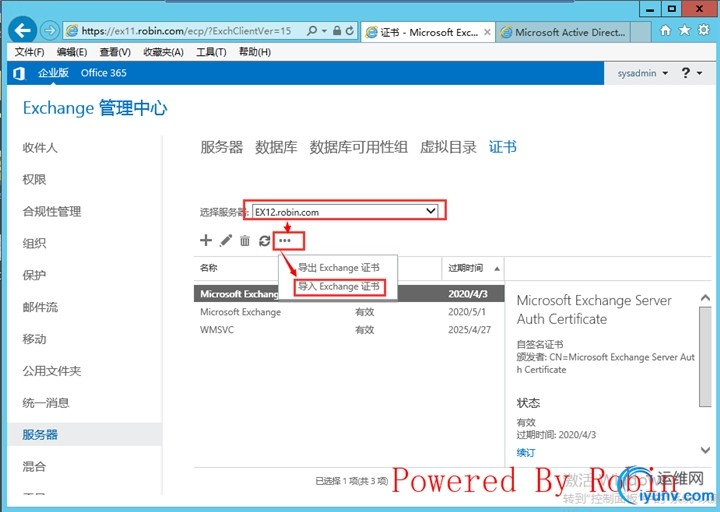Click the address bar URL field
This screenshot has height=512, width=720.
point(186,31)
